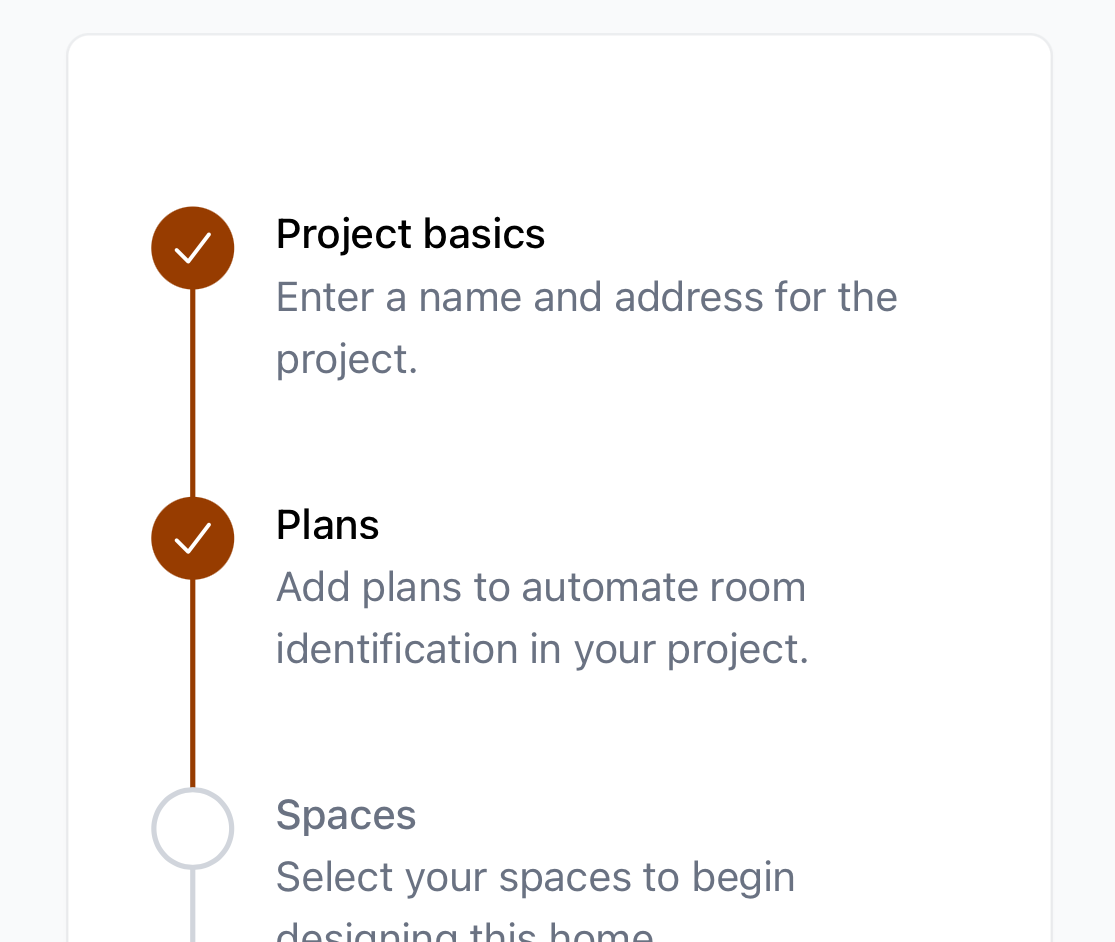Click the "Select your spaces to begin" description
Image resolution: width=1115 pixels, height=942 pixels.
[535, 877]
